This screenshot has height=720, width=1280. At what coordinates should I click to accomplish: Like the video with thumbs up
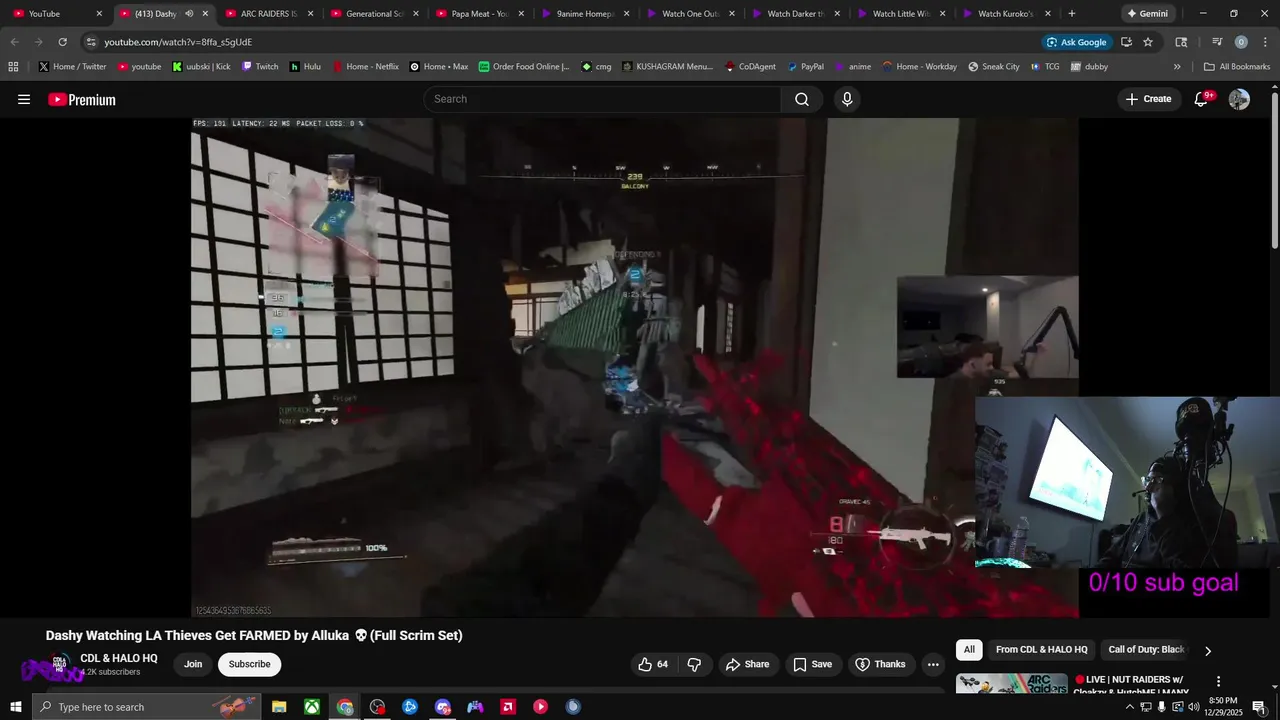pyautogui.click(x=654, y=664)
